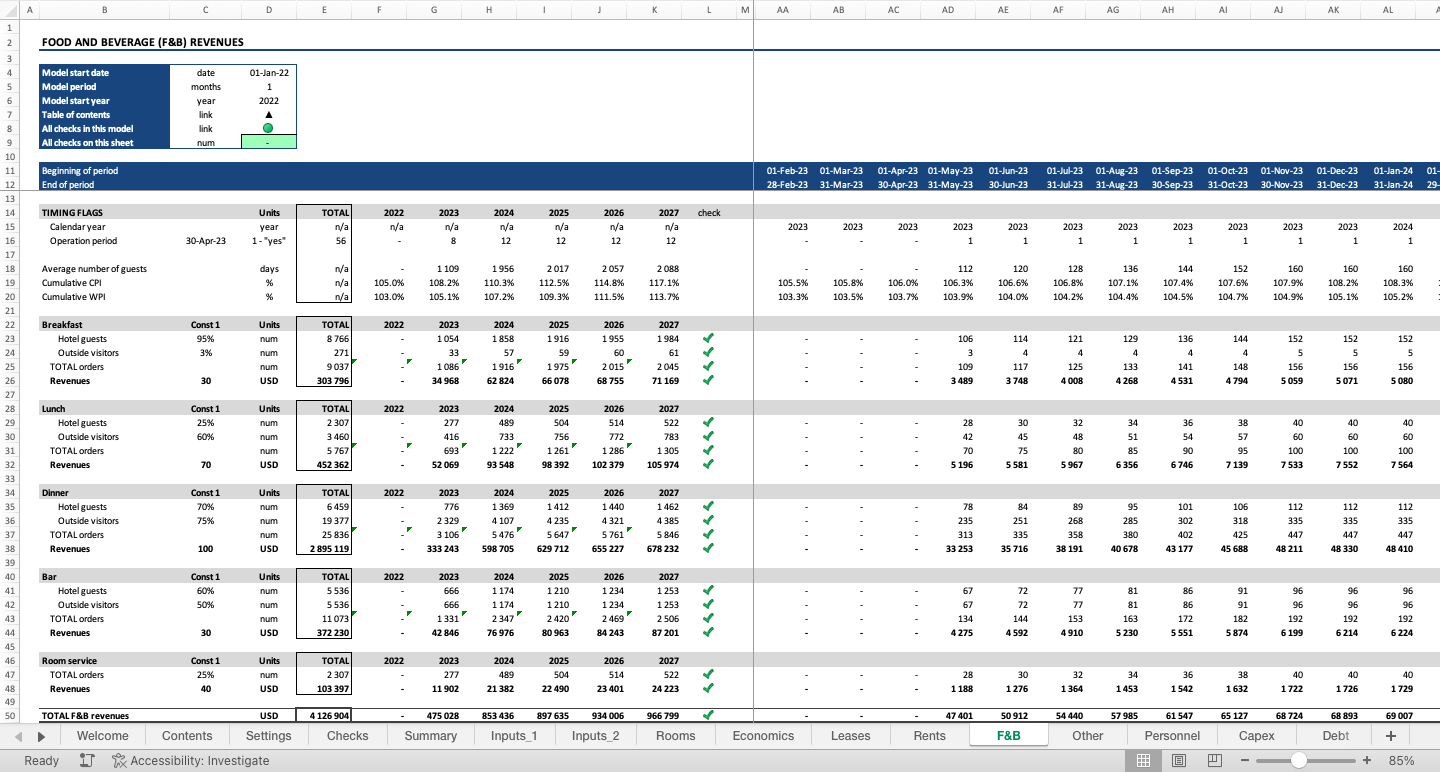Click the zoom out minus icon
Screen dimensions: 1440x772
point(1245,761)
